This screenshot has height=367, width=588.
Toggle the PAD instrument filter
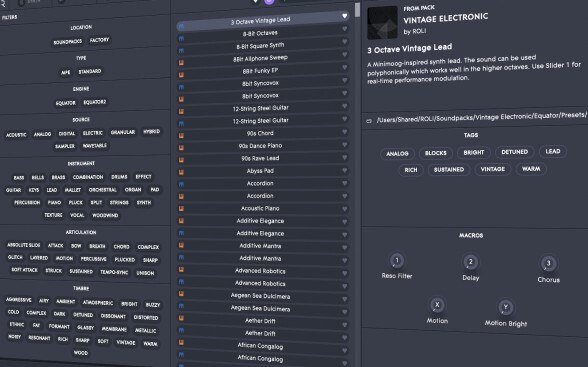click(155, 190)
